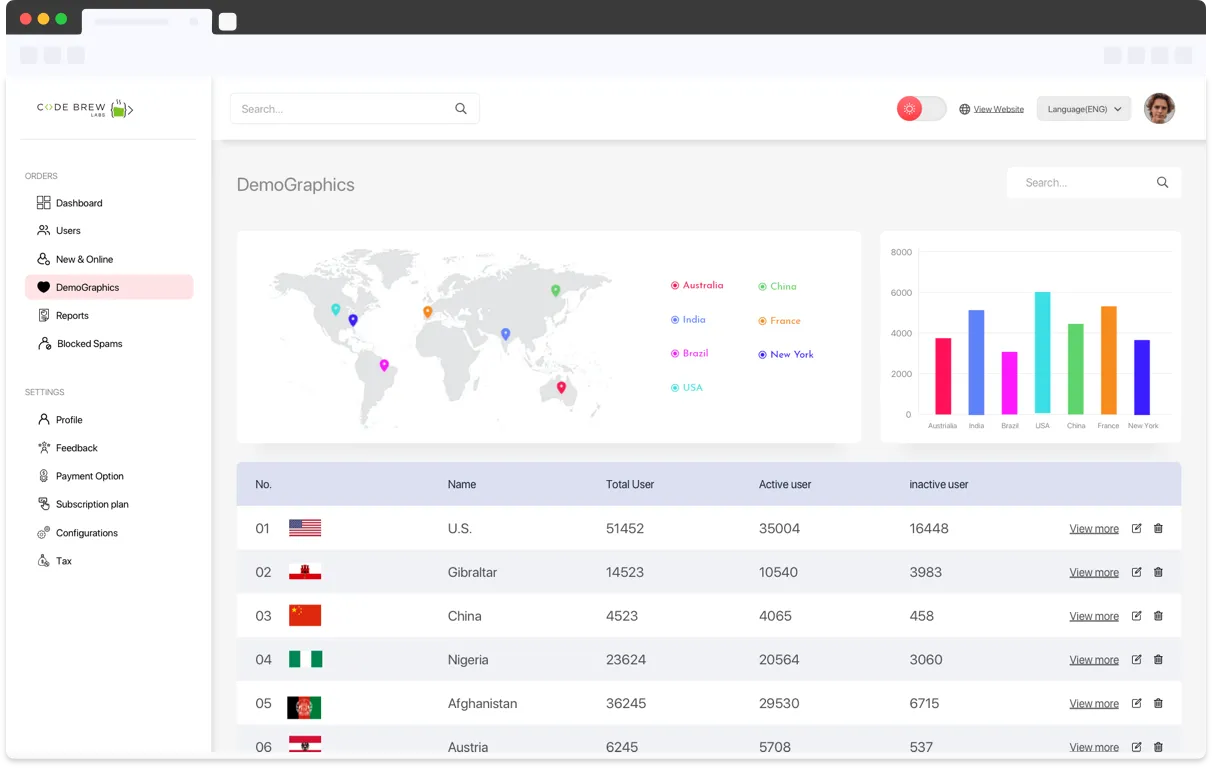1212x768 pixels.
Task: Open the user profile avatar menu
Action: point(1159,109)
